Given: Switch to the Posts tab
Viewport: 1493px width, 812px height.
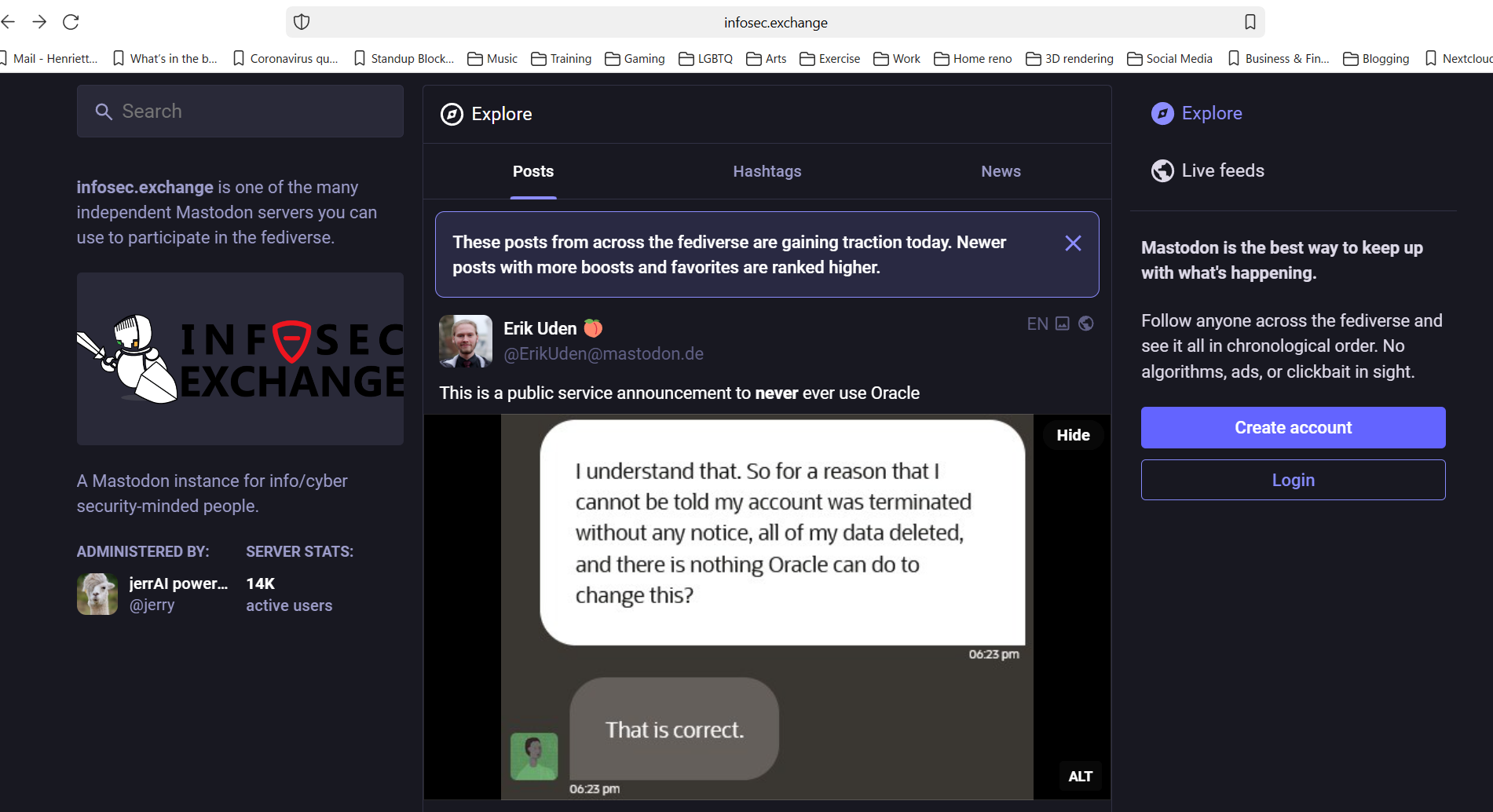Looking at the screenshot, I should (533, 171).
